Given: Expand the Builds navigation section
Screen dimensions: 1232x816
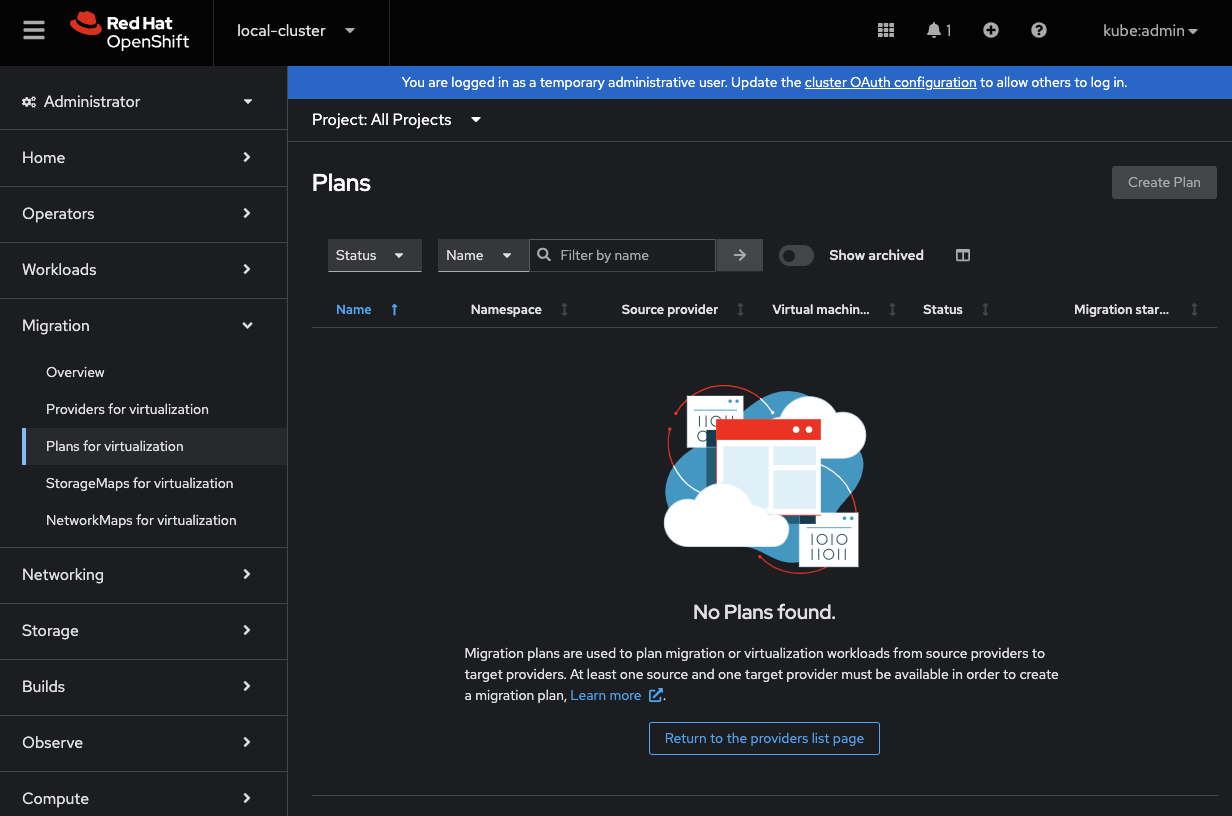Looking at the screenshot, I should [143, 687].
